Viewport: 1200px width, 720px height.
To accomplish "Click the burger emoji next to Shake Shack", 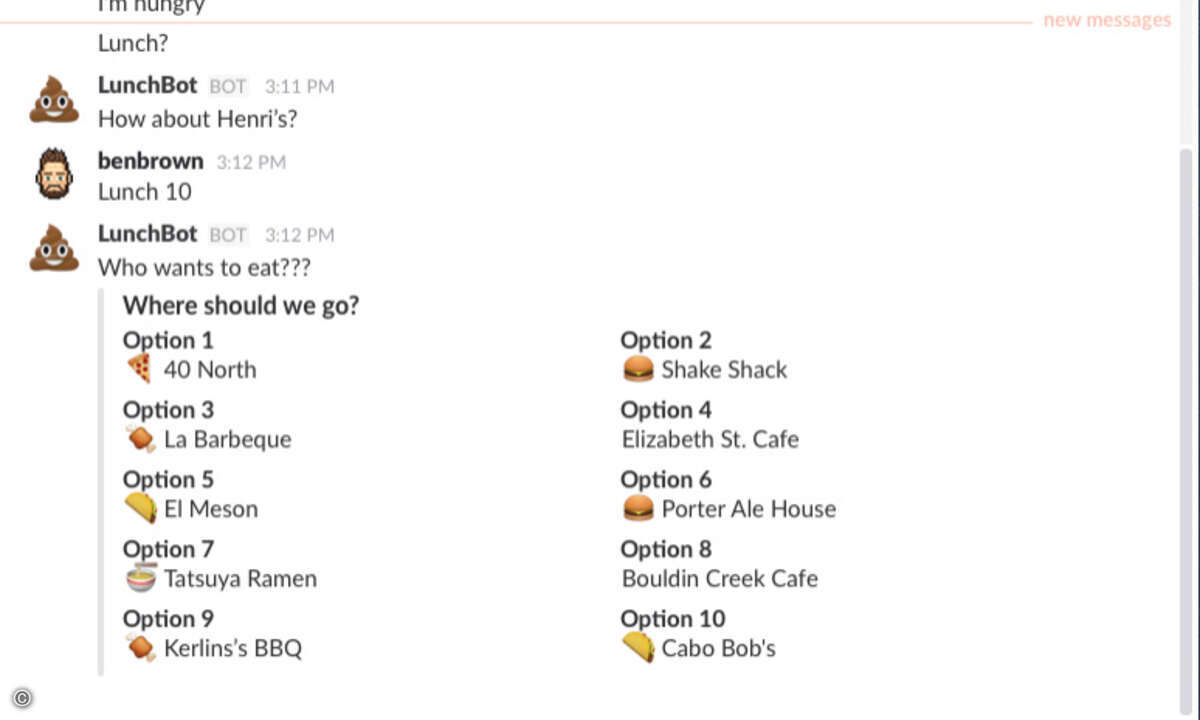I will coord(638,369).
